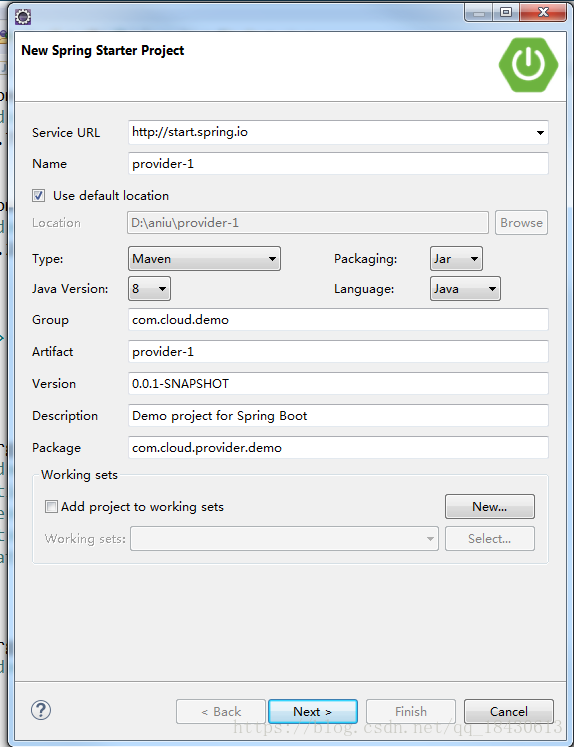Open the Language Java dropdown
574x747 pixels.
pos(465,289)
